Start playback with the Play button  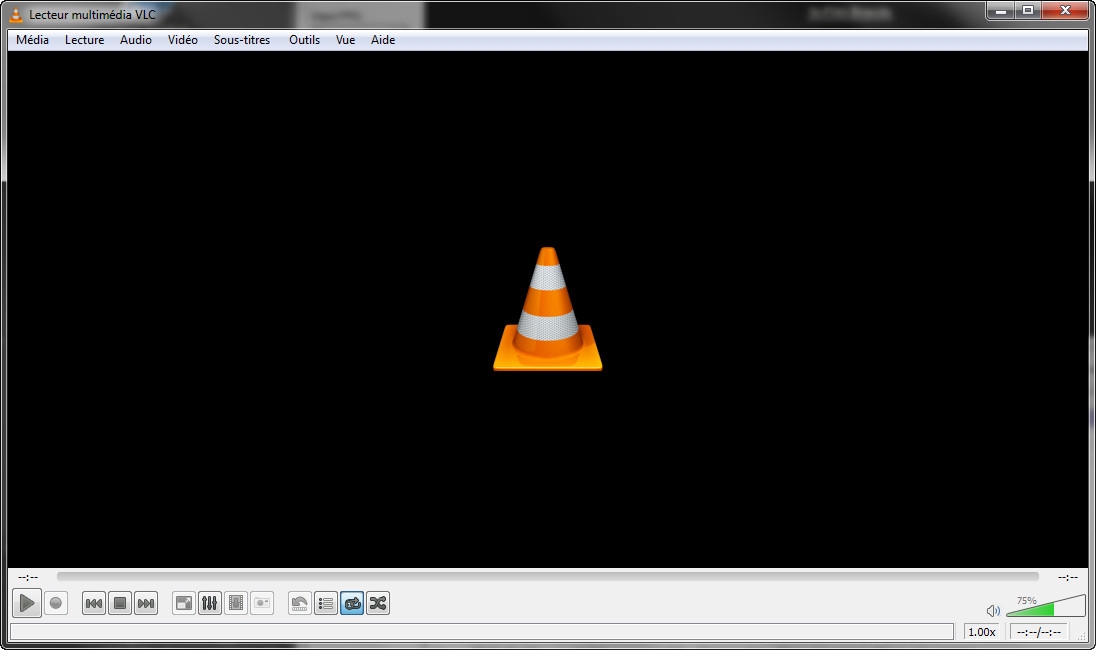pyautogui.click(x=27, y=602)
